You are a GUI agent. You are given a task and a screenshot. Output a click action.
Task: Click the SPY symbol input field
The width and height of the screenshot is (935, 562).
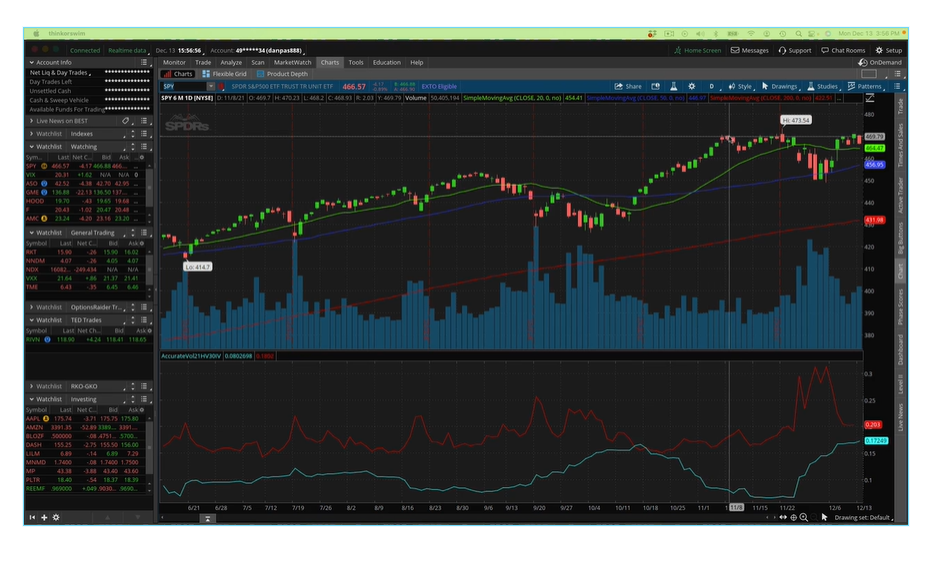pos(184,87)
